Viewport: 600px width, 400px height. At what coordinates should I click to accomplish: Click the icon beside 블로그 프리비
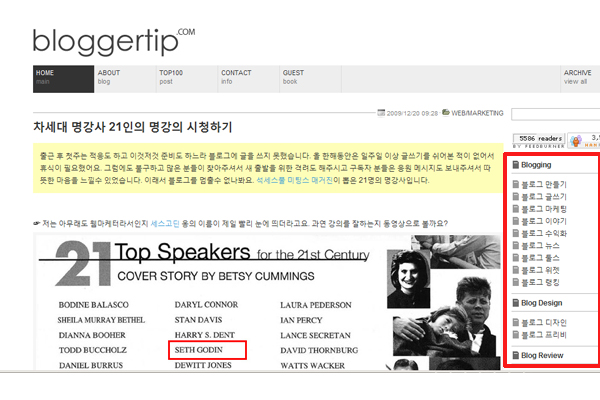point(516,335)
